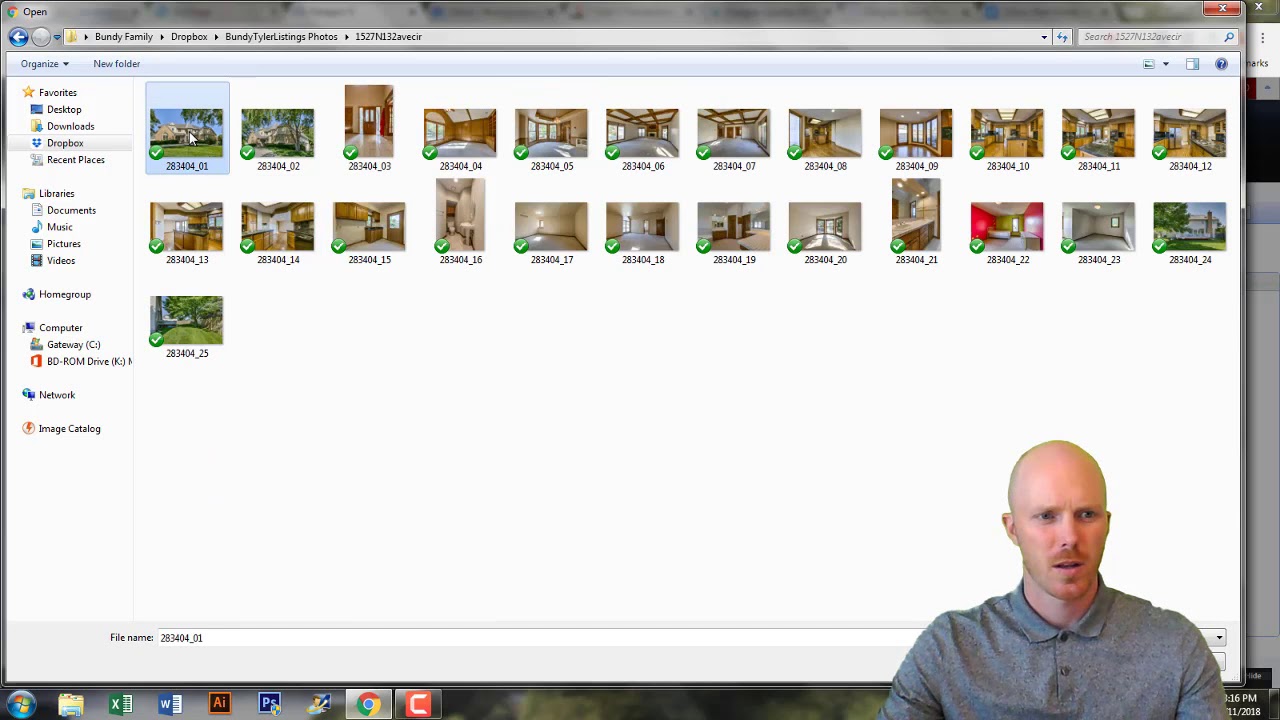This screenshot has height=720, width=1280.
Task: Select the 283404_25 lawn photo
Action: (187, 321)
